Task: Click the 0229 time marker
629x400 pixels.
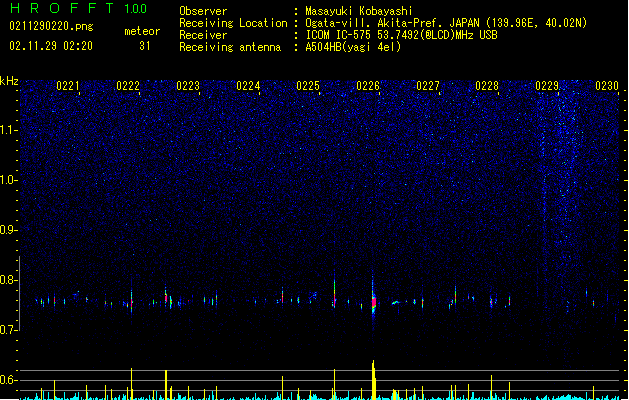Action: coord(547,86)
